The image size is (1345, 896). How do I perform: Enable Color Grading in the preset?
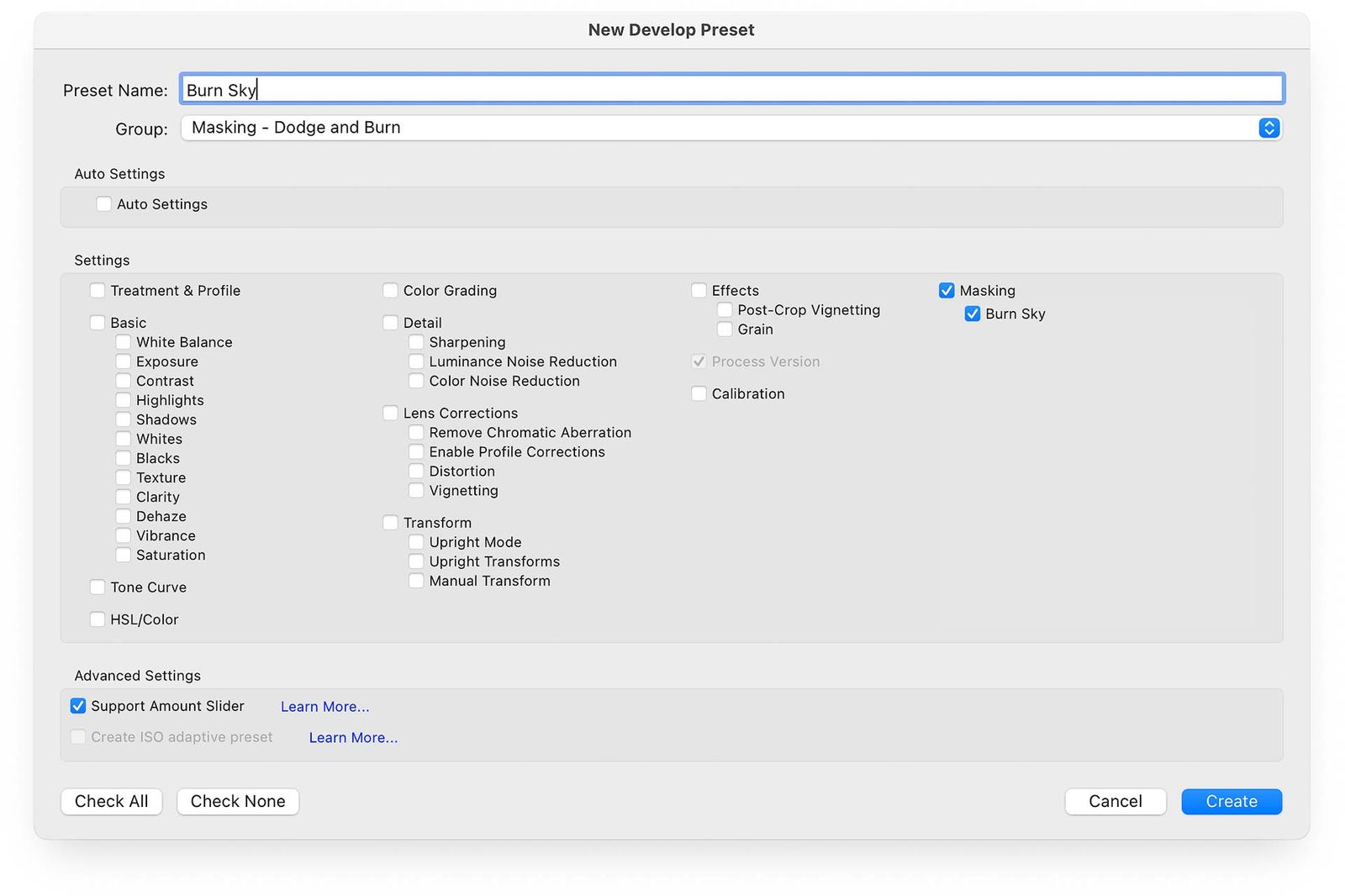pos(391,291)
